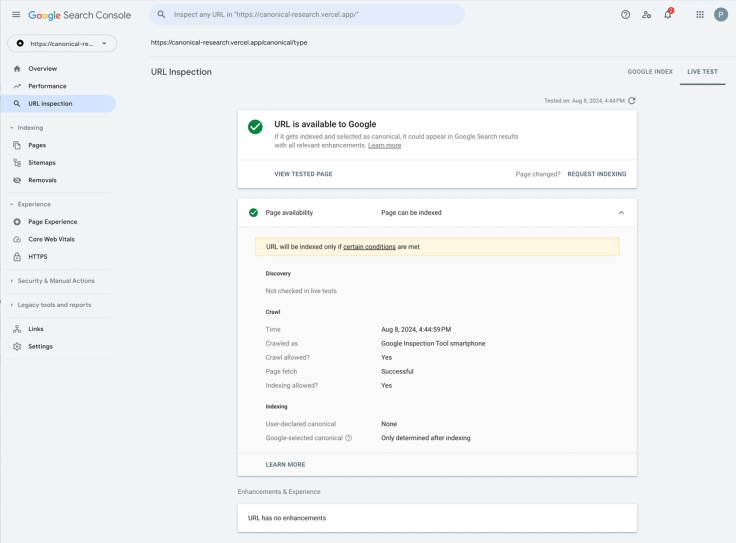Open the users and permissions icon

point(647,15)
